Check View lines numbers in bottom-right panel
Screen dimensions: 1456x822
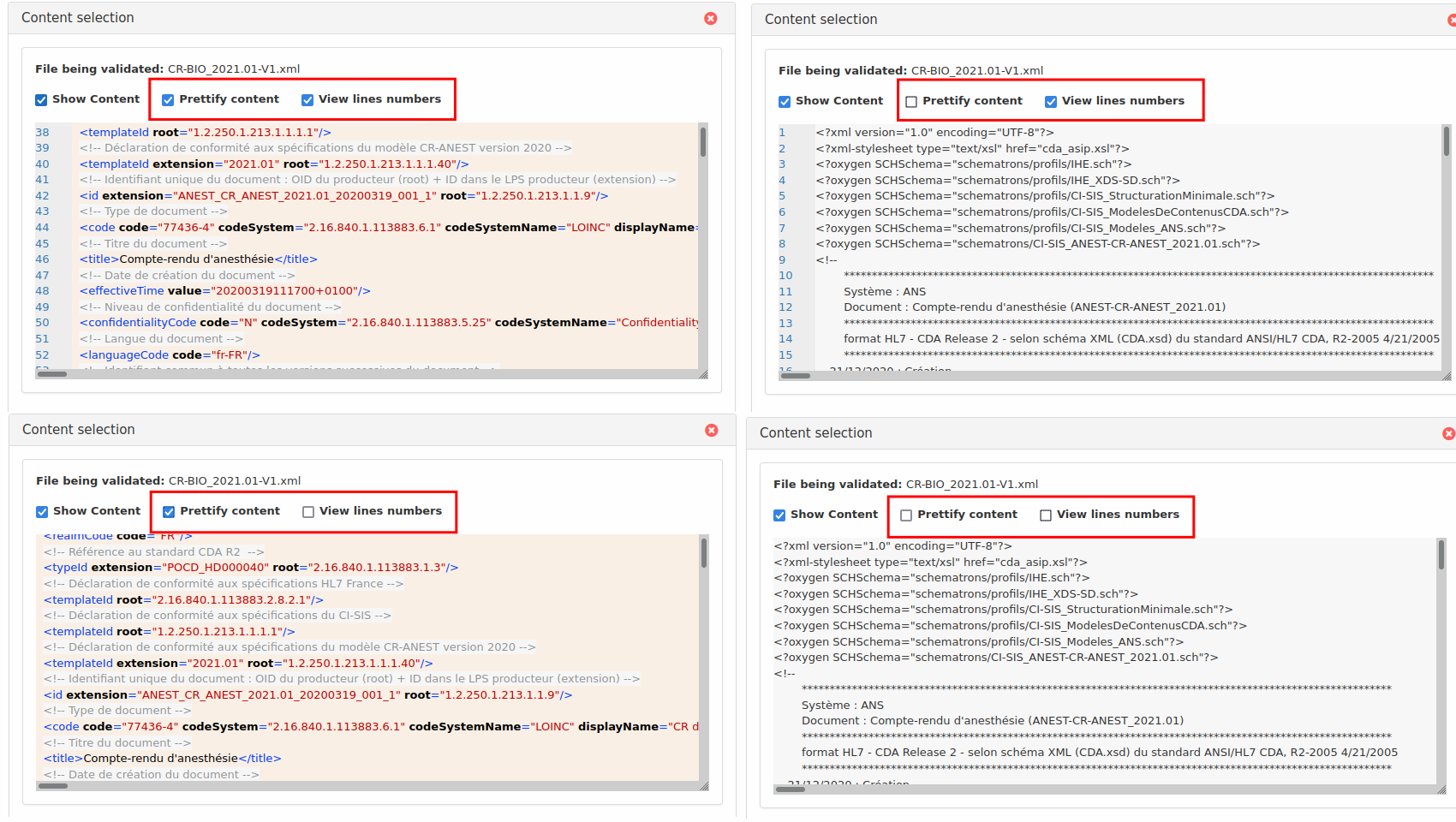(1046, 515)
